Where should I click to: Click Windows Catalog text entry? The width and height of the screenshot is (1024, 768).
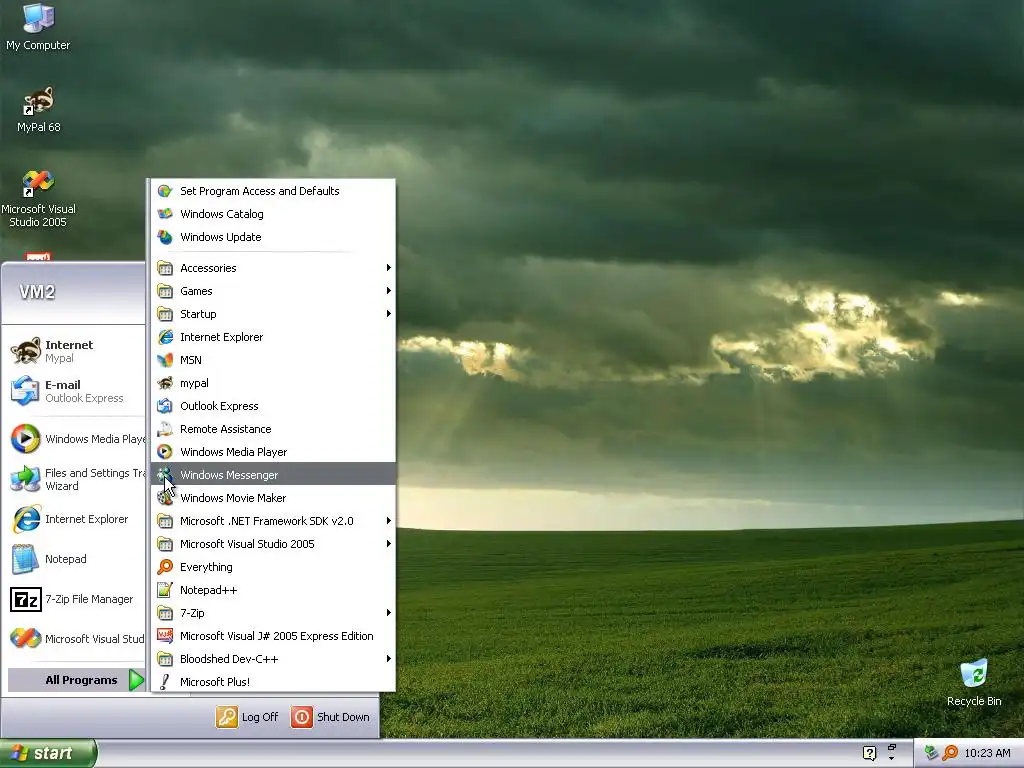(x=222, y=214)
